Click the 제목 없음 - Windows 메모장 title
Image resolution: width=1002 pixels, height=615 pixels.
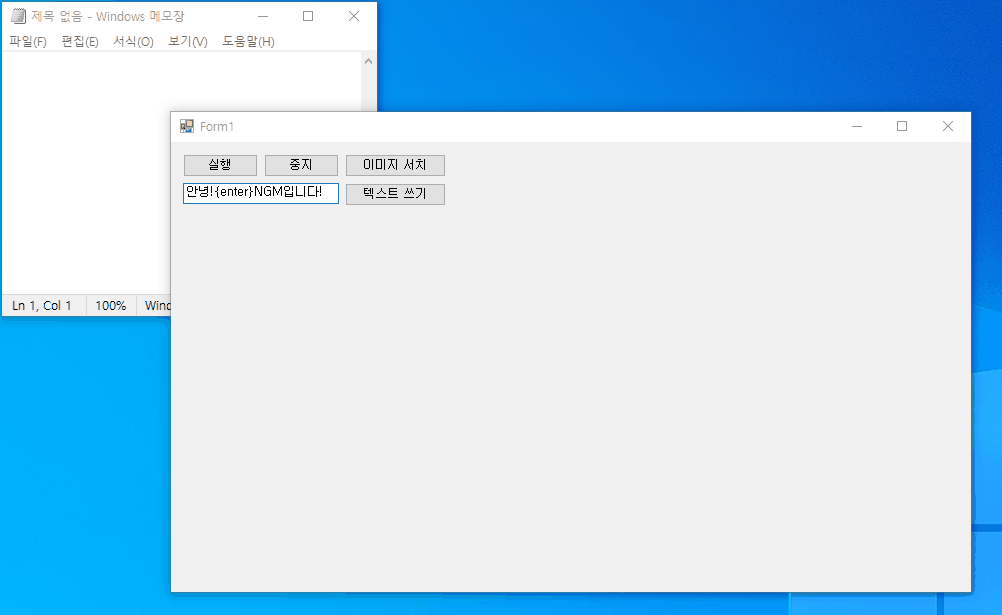point(108,16)
